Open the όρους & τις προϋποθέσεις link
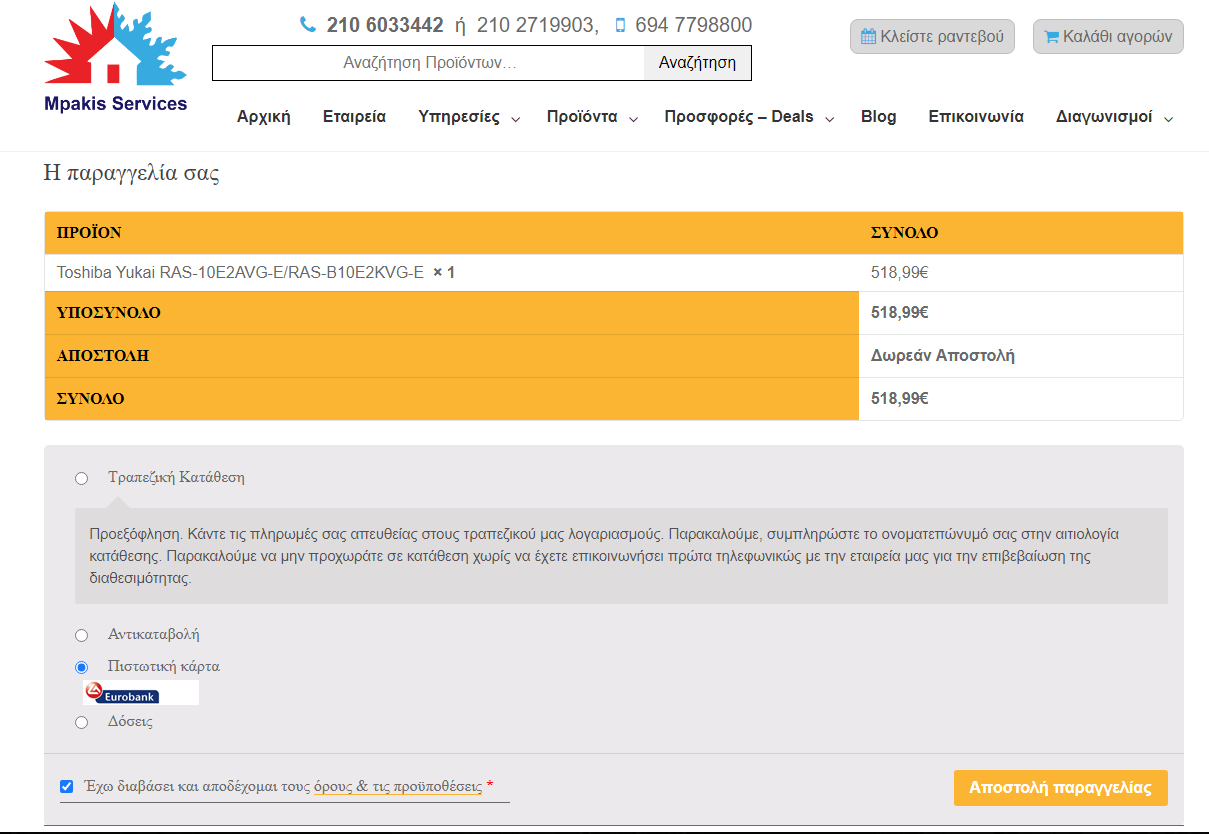1209x834 pixels. [x=398, y=787]
